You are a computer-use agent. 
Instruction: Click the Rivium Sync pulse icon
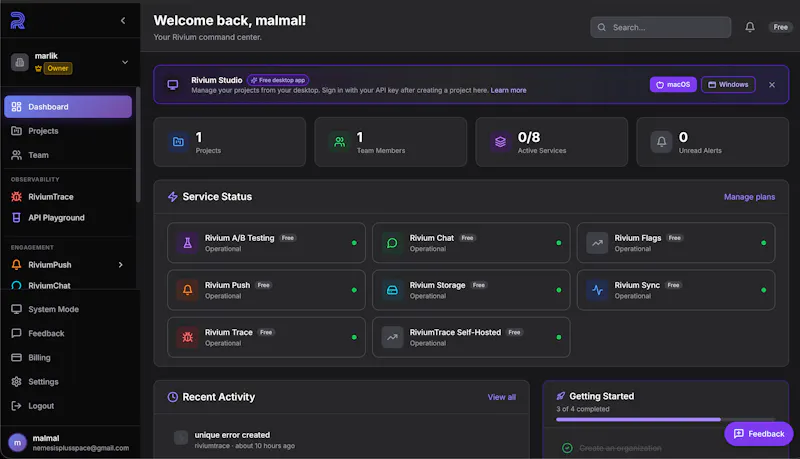pos(597,290)
